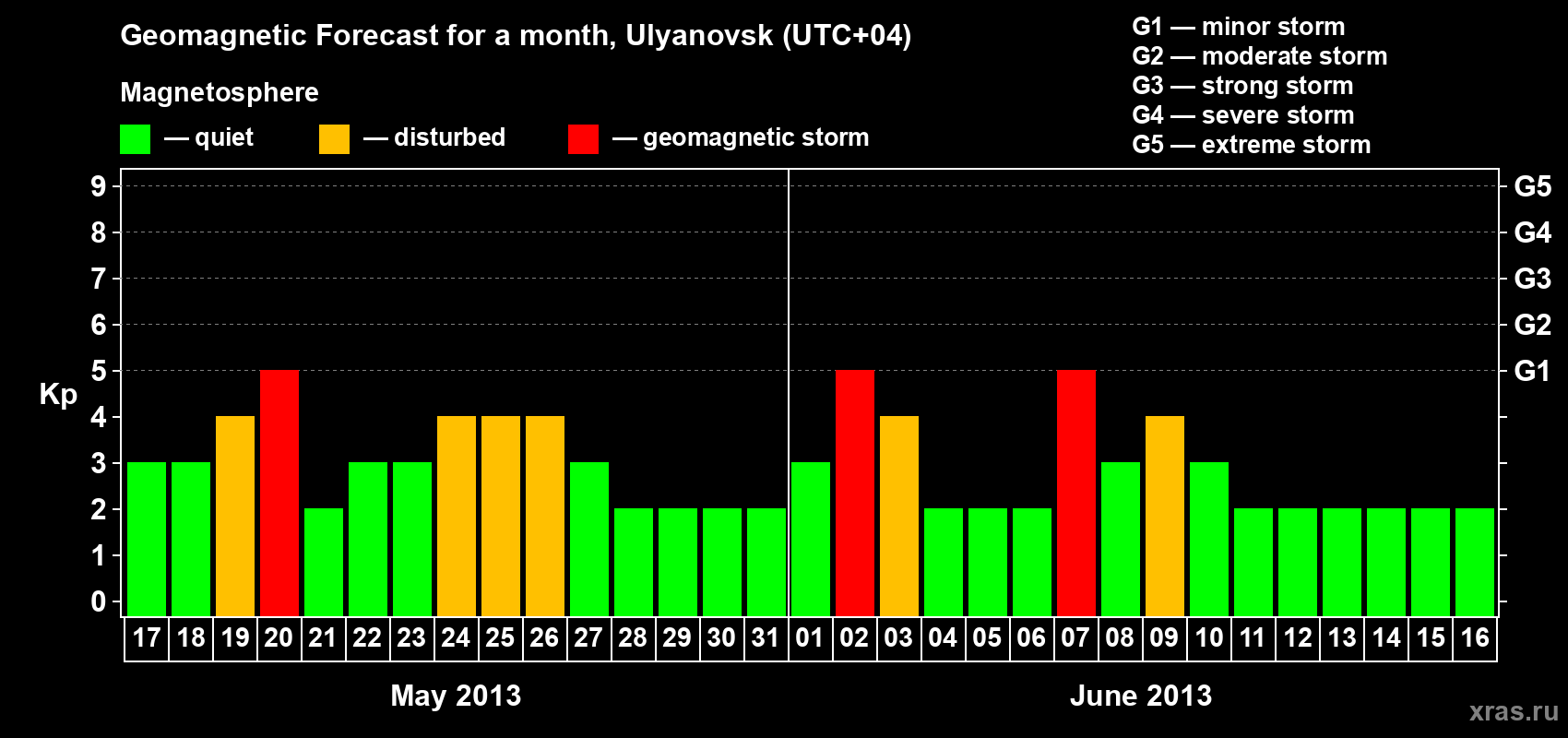Image resolution: width=1568 pixels, height=738 pixels.
Task: Click the G1 right axis label
Action: click(x=1533, y=371)
